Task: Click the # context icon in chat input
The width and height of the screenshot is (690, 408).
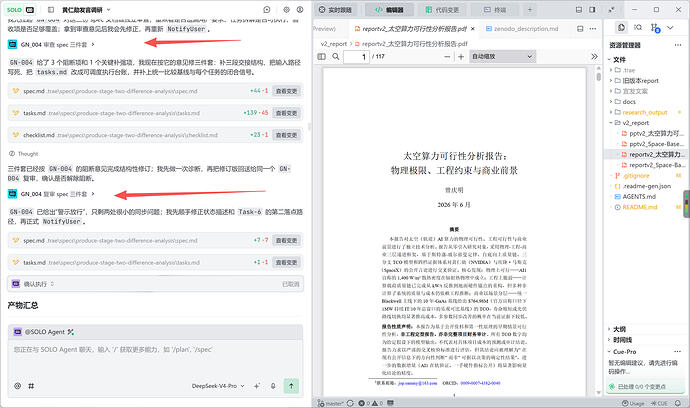Action: pos(31,386)
